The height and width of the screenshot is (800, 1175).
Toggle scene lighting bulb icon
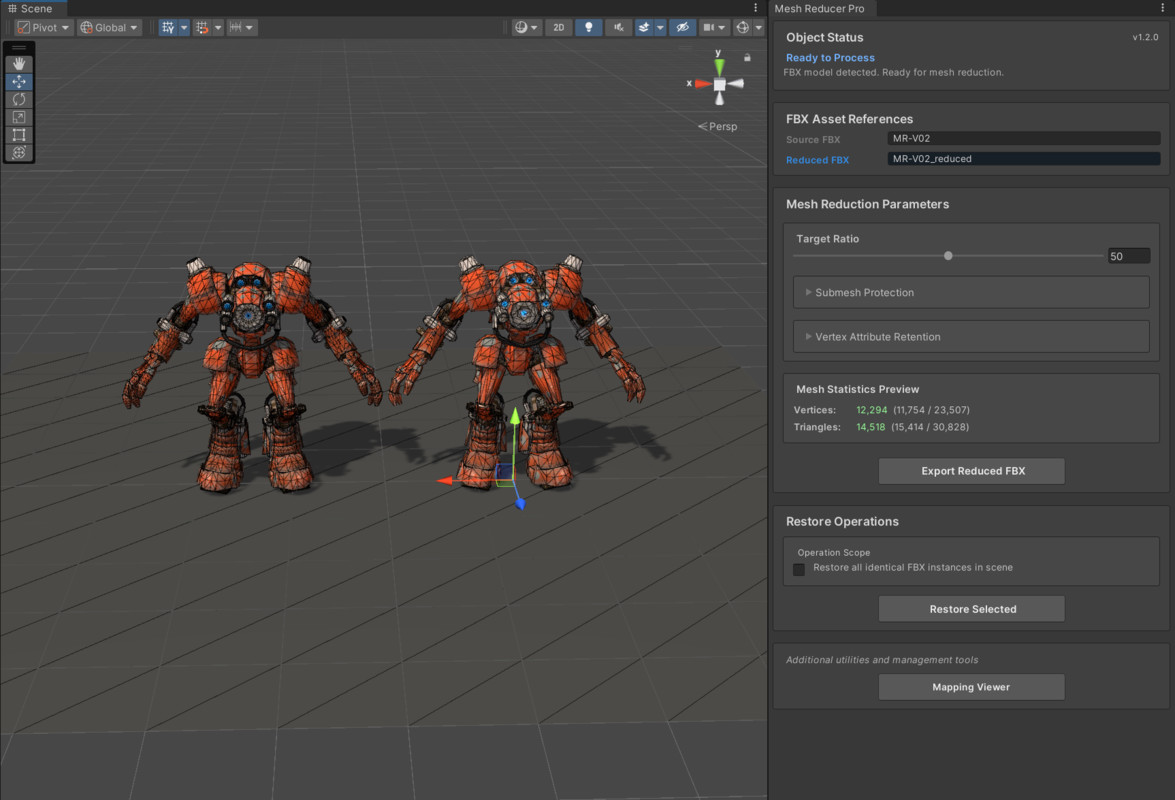pos(588,28)
